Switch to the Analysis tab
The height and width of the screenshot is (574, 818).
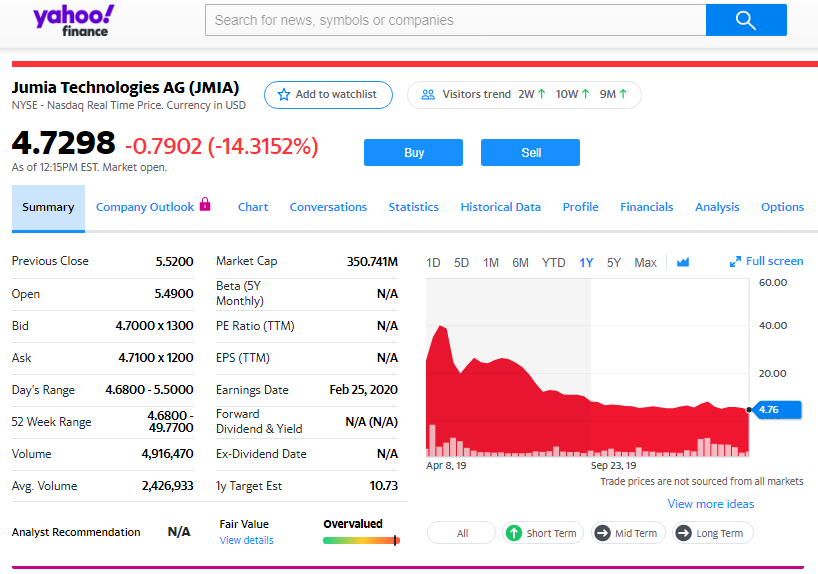tap(717, 207)
